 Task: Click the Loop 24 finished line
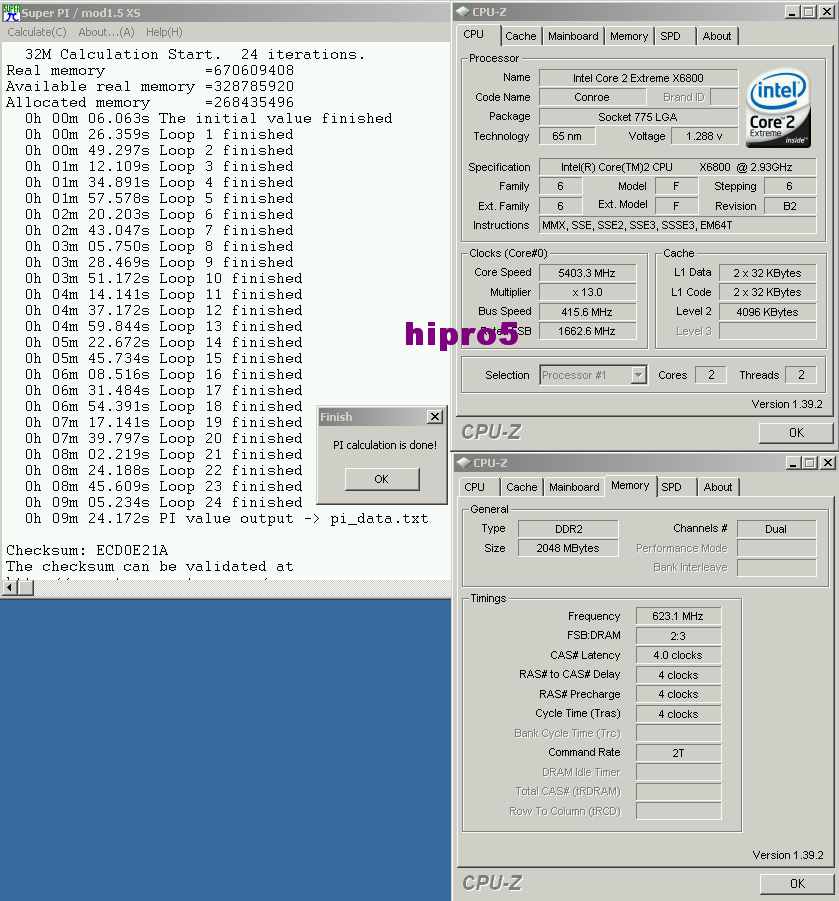pos(164,502)
